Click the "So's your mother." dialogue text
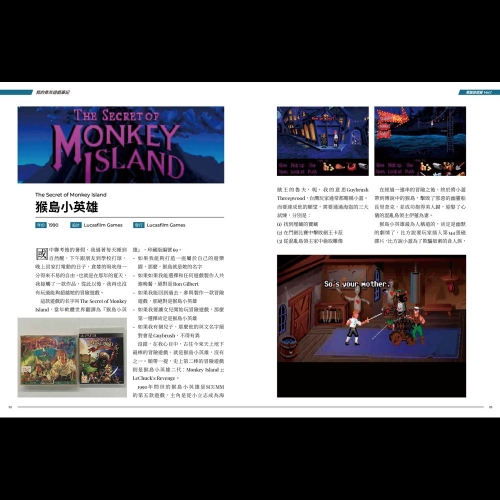500x500 pixels. [x=357, y=284]
